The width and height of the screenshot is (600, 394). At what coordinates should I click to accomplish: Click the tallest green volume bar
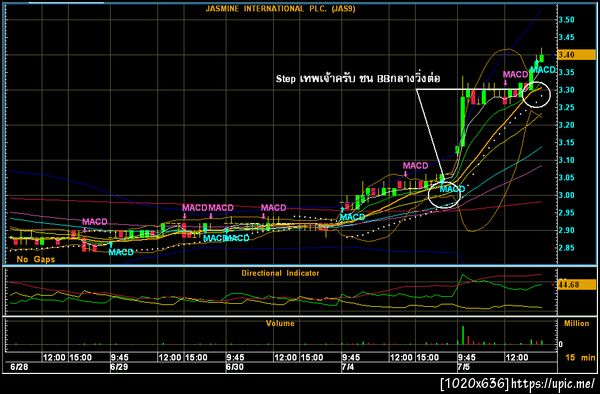coord(463,335)
